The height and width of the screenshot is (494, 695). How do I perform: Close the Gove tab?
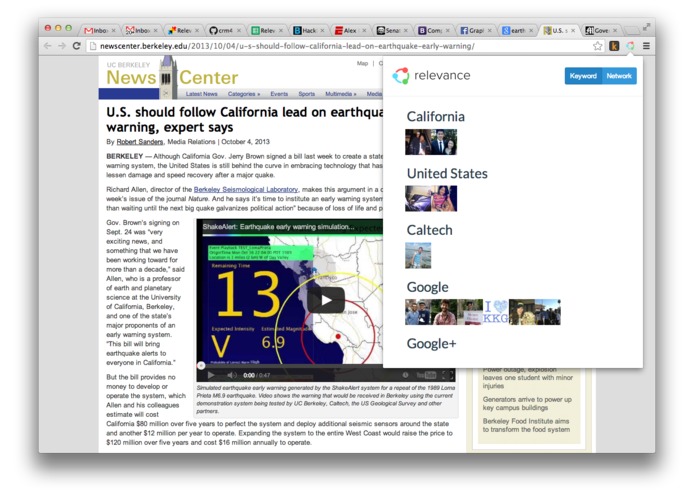[x=615, y=31]
